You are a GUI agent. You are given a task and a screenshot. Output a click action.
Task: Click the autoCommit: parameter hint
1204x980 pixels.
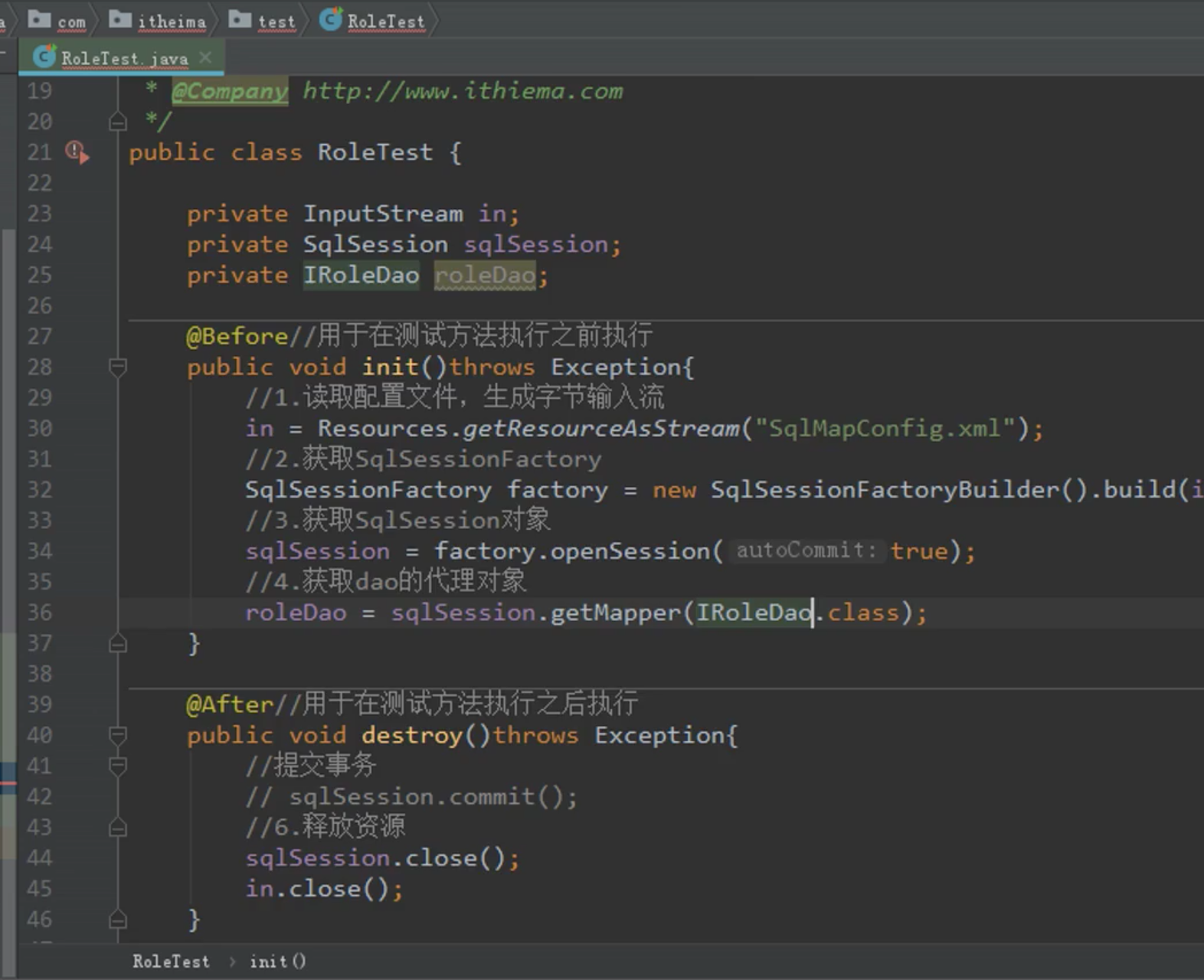pos(806,550)
